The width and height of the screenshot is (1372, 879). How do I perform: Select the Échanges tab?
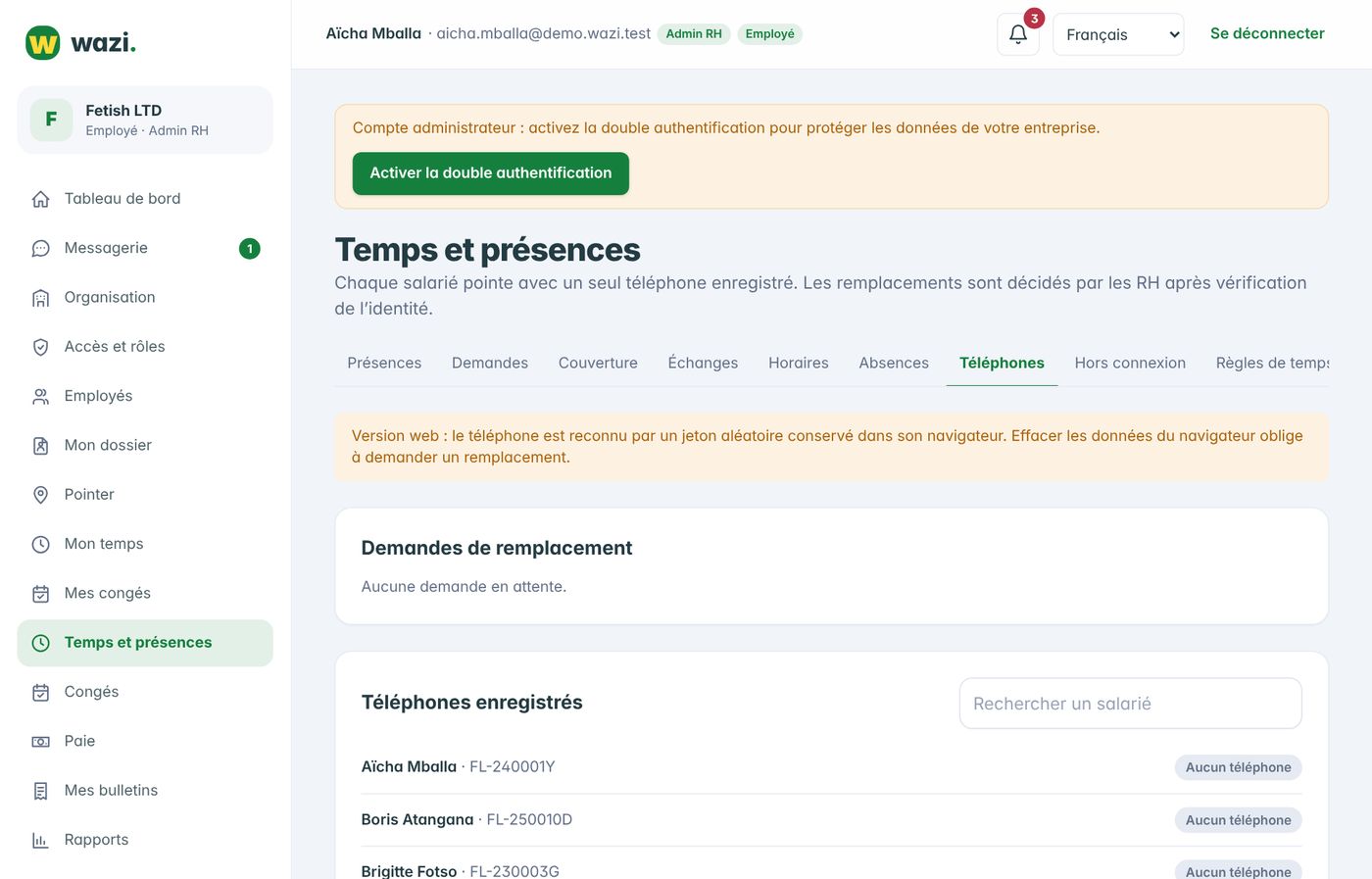coord(703,363)
